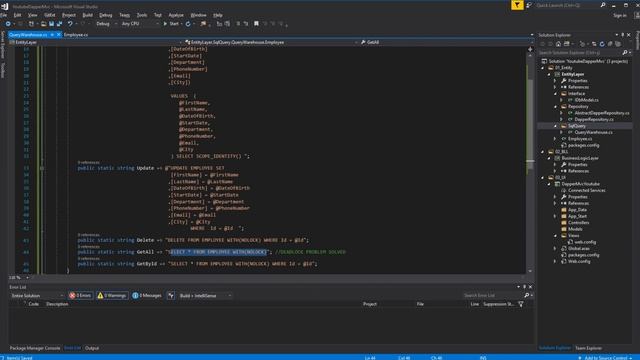Open the Entire Solution scope dropdown
The image size is (640, 360).
click(37, 296)
